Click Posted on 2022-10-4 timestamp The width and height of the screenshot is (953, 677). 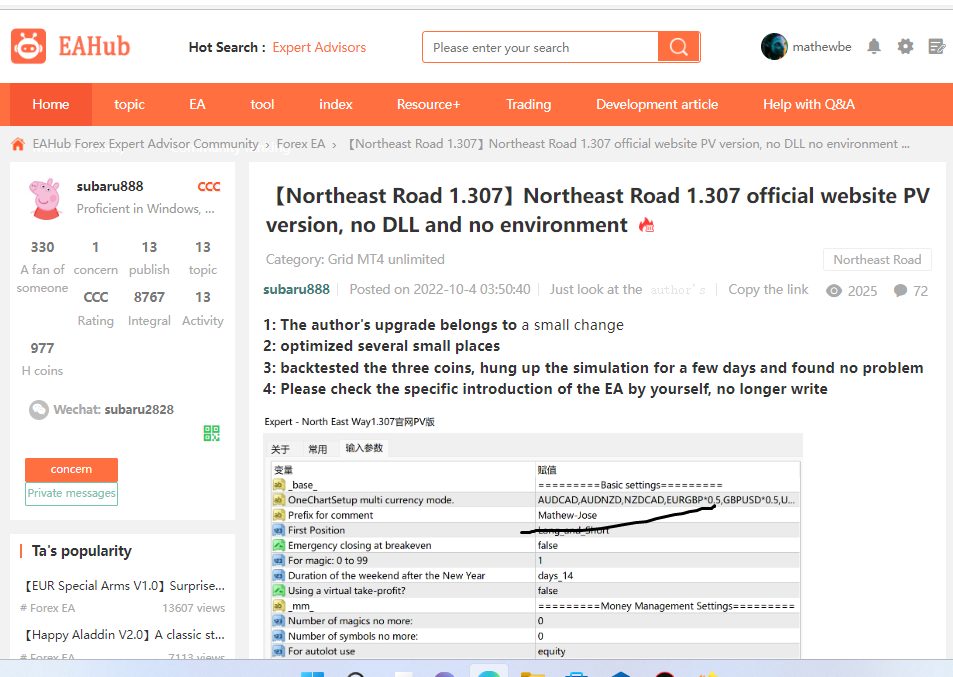point(440,290)
